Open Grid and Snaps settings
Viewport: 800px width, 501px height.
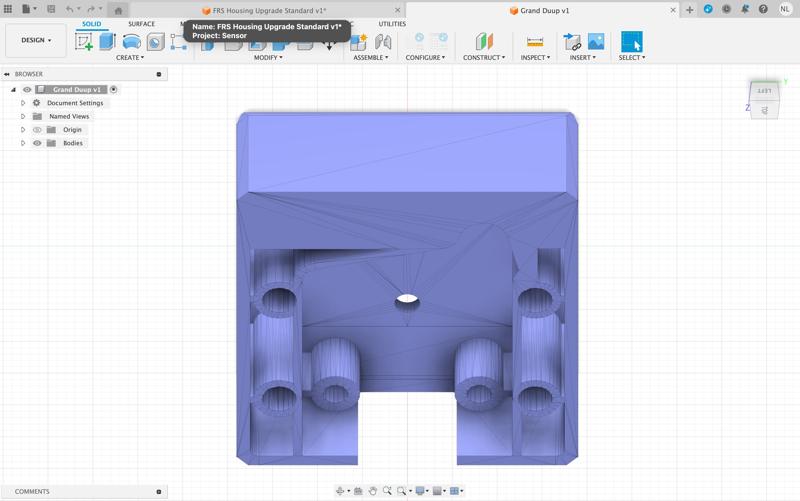(437, 491)
